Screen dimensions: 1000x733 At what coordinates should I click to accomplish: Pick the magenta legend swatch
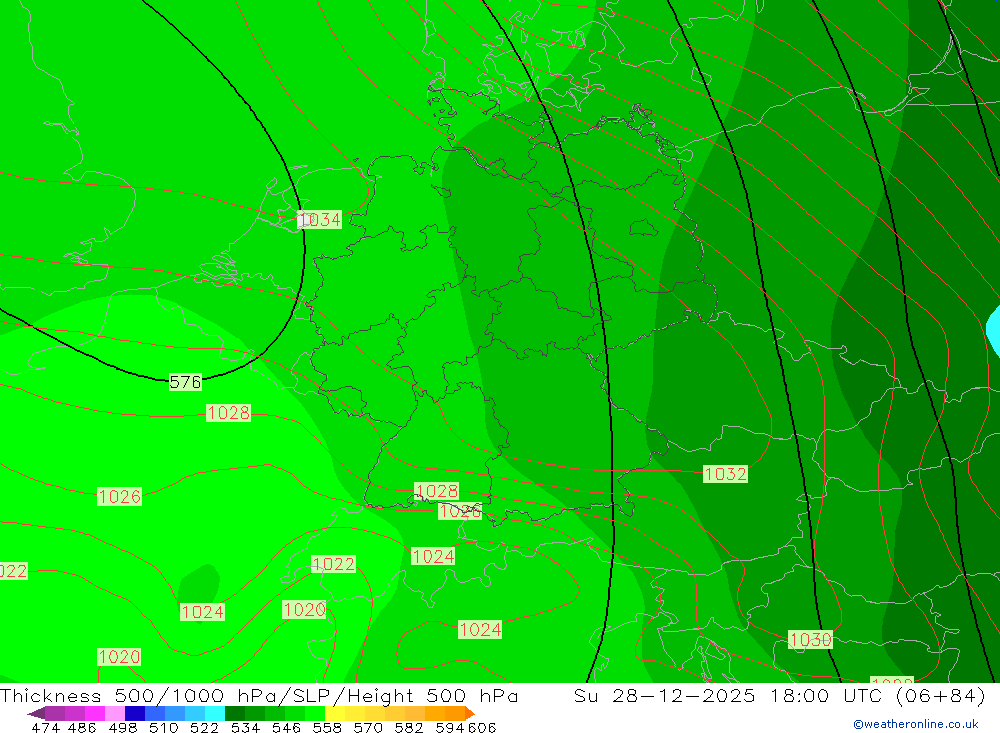pos(94,713)
